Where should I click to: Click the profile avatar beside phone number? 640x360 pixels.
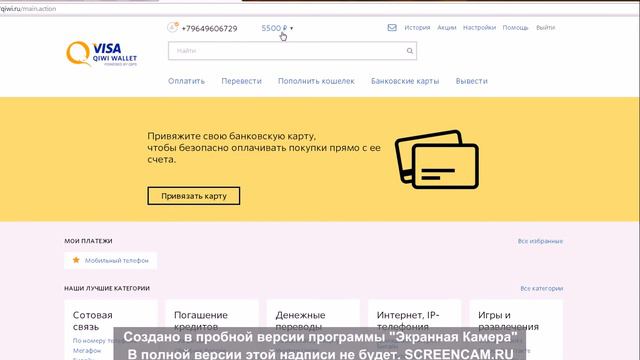173,27
